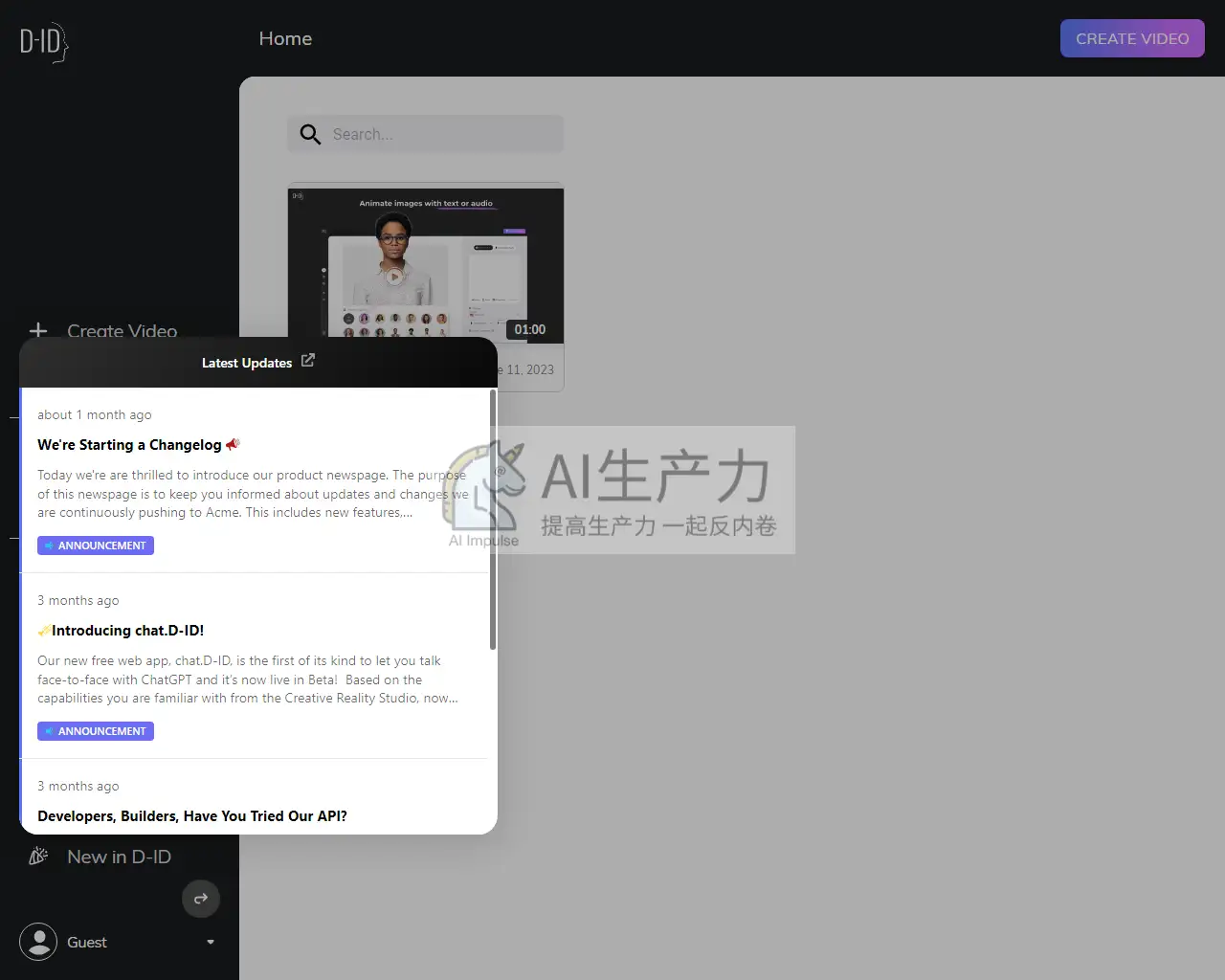Click the Guest username label
The width and height of the screenshot is (1225, 980).
[x=87, y=943]
